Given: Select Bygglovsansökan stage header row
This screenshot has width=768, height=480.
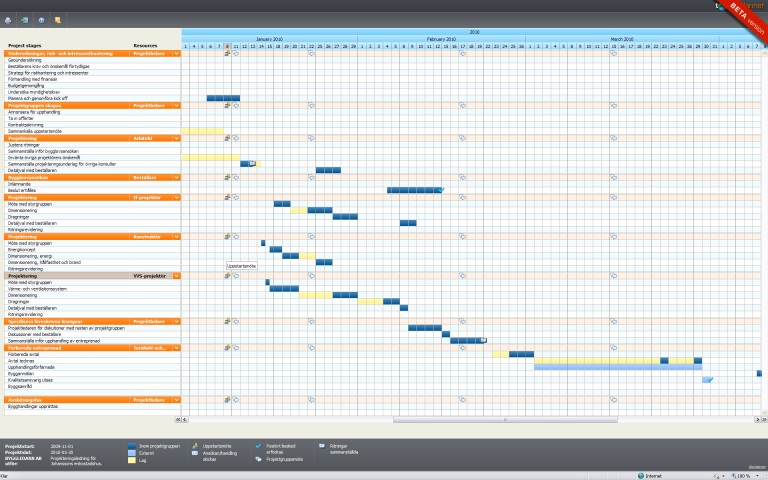Looking at the screenshot, I should click(x=93, y=177).
